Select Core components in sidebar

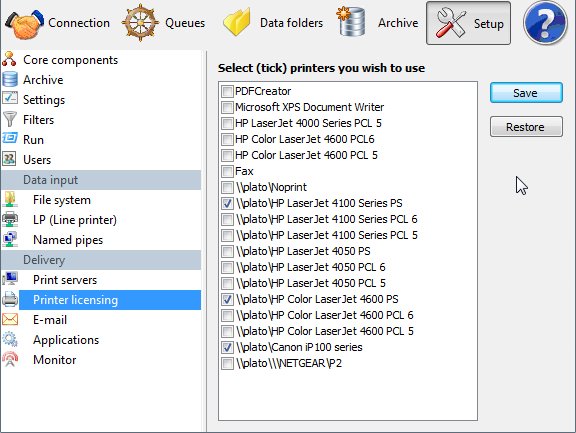[x=70, y=59]
